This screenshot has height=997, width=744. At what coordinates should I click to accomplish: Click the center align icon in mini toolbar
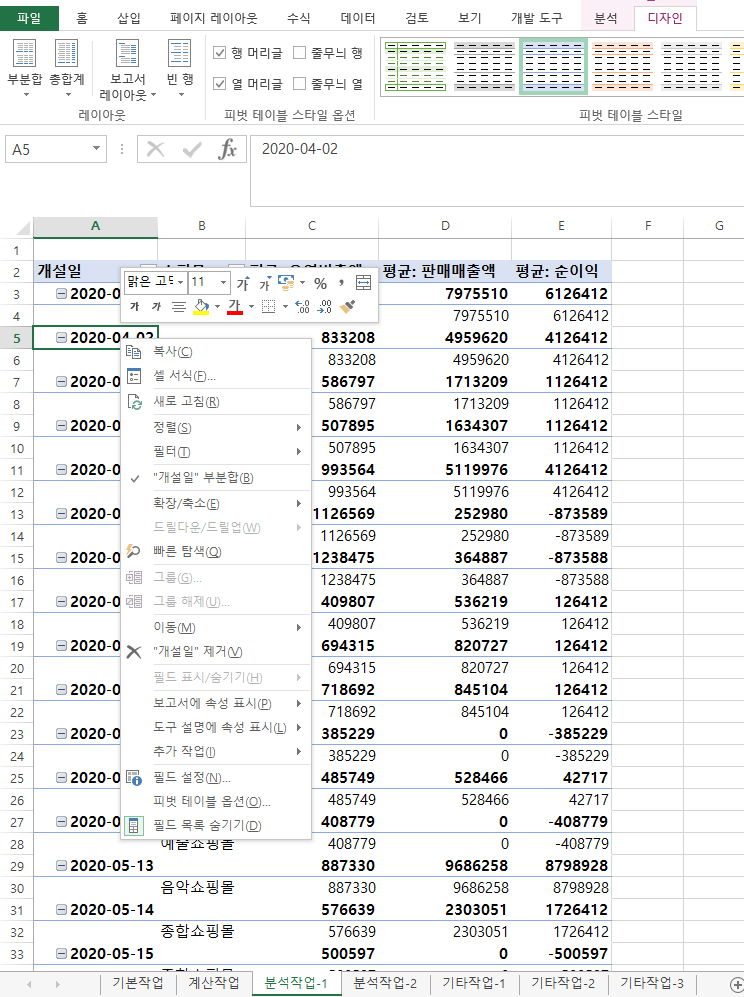coord(178,306)
